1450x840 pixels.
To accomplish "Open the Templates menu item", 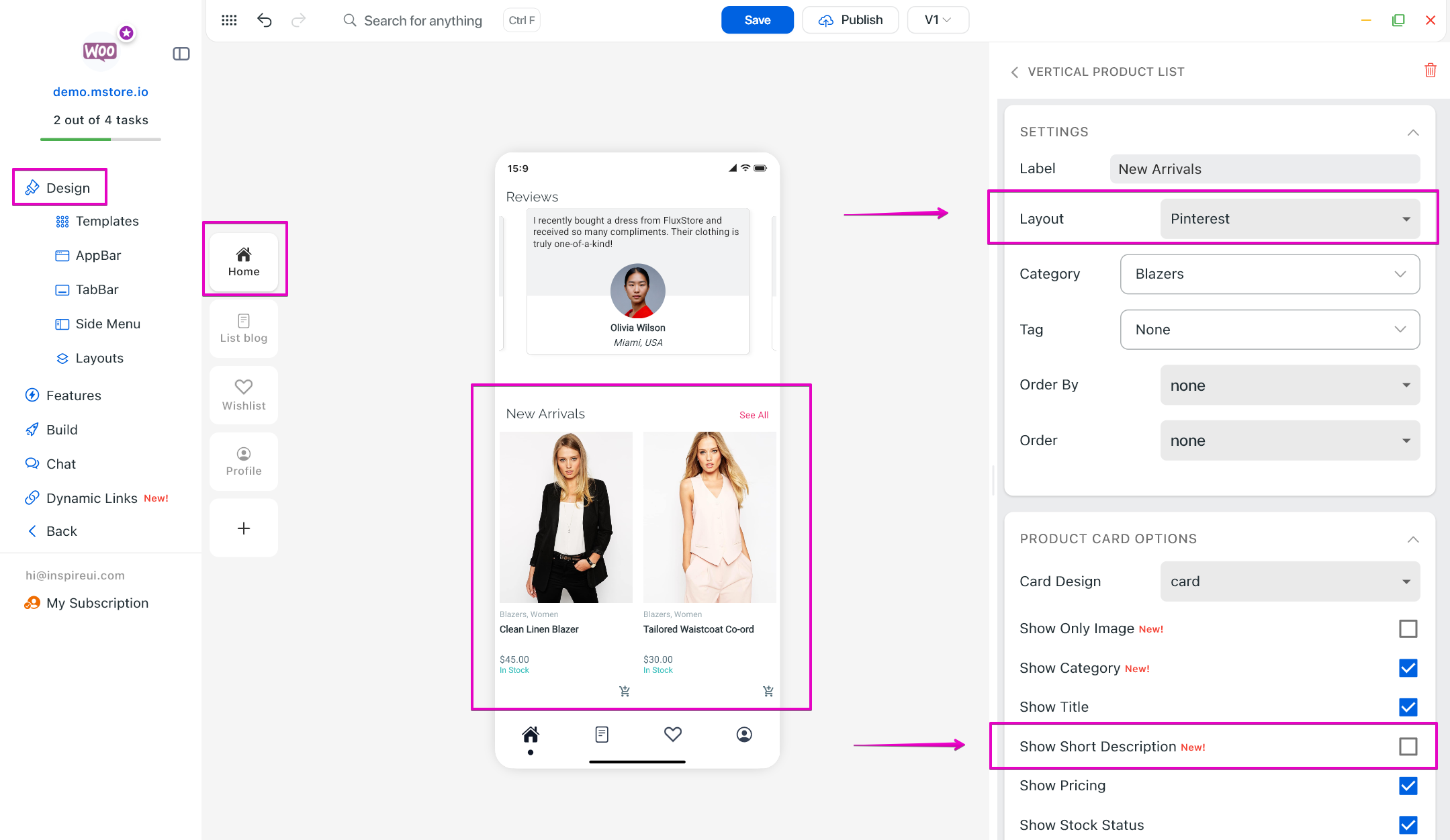I will tap(107, 221).
